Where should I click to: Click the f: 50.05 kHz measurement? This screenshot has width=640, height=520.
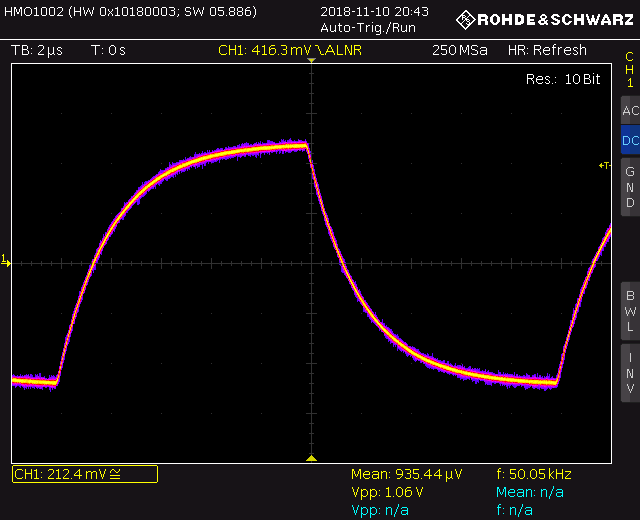pyautogui.click(x=534, y=474)
